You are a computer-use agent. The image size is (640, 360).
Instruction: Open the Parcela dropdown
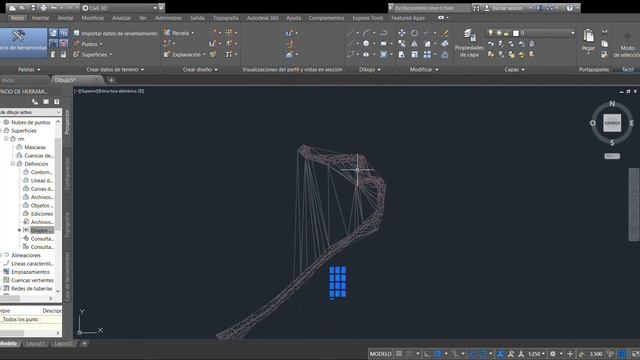(x=179, y=33)
